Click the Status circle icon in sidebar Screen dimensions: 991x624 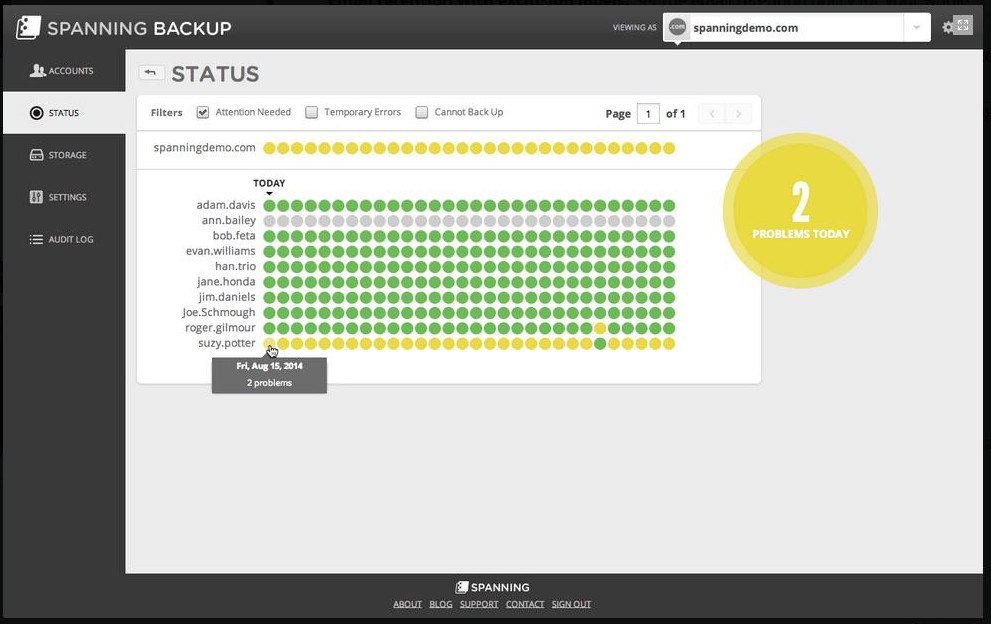37,113
